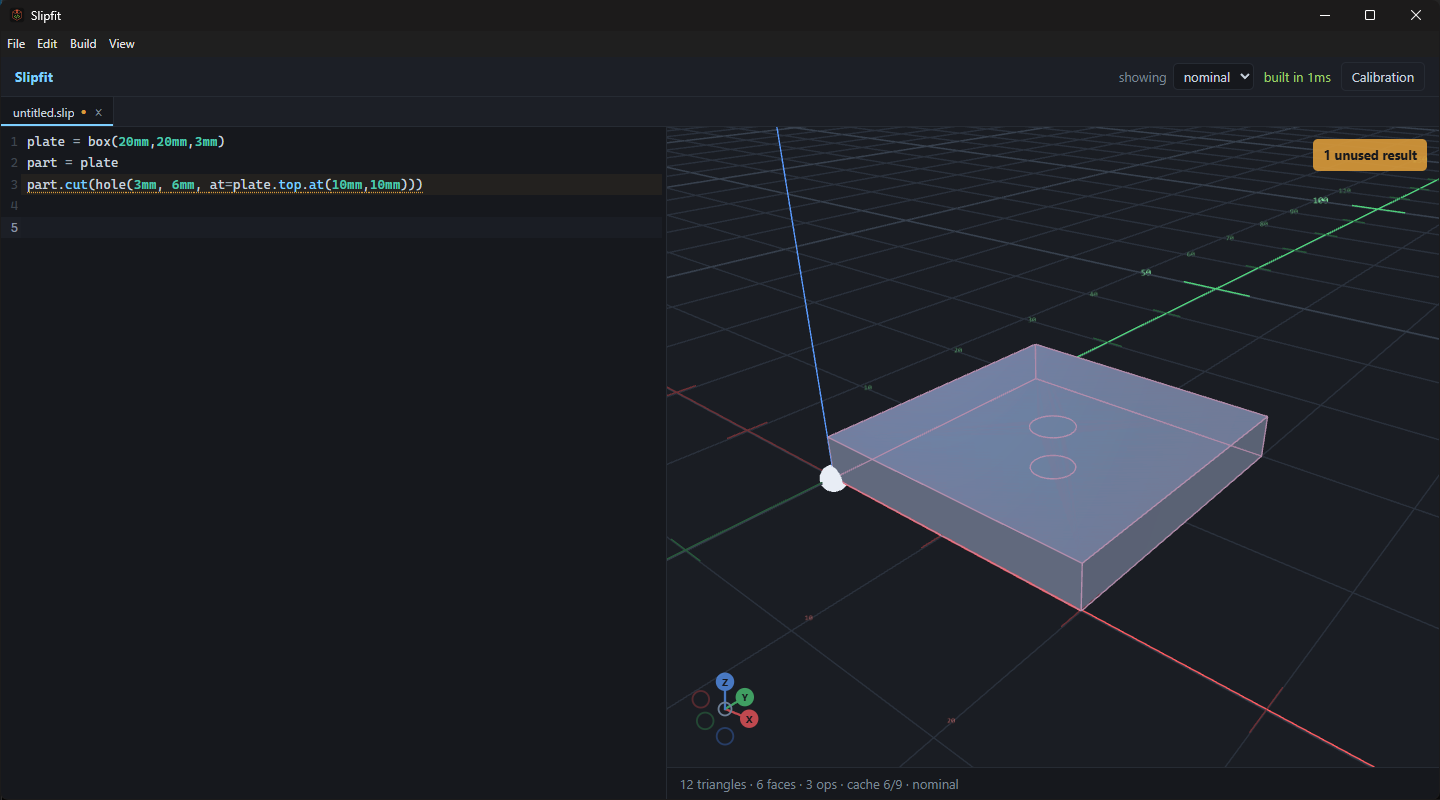Click the hollow green negative-Y gizmo circle
Viewport: 1440px width, 800px height.
coord(705,721)
